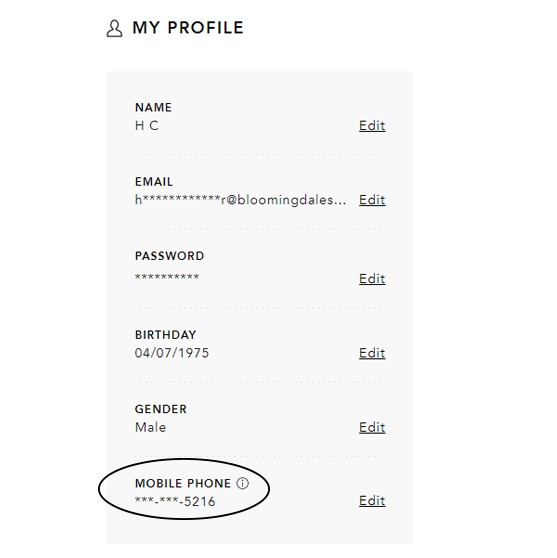Screen dimensions: 557x558
Task: Edit the Name field
Action: pos(372,126)
